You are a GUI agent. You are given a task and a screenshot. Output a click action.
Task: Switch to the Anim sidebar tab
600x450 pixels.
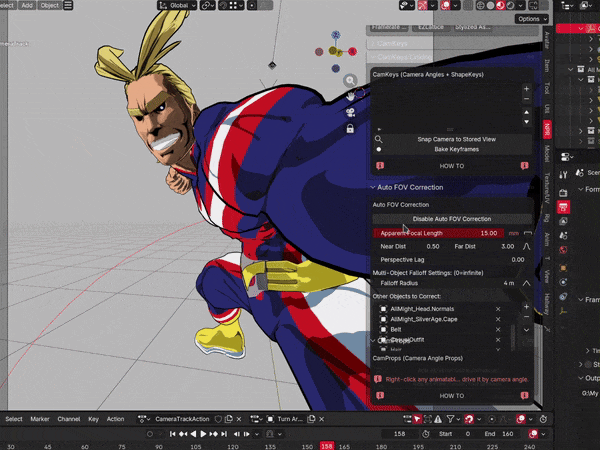point(547,239)
